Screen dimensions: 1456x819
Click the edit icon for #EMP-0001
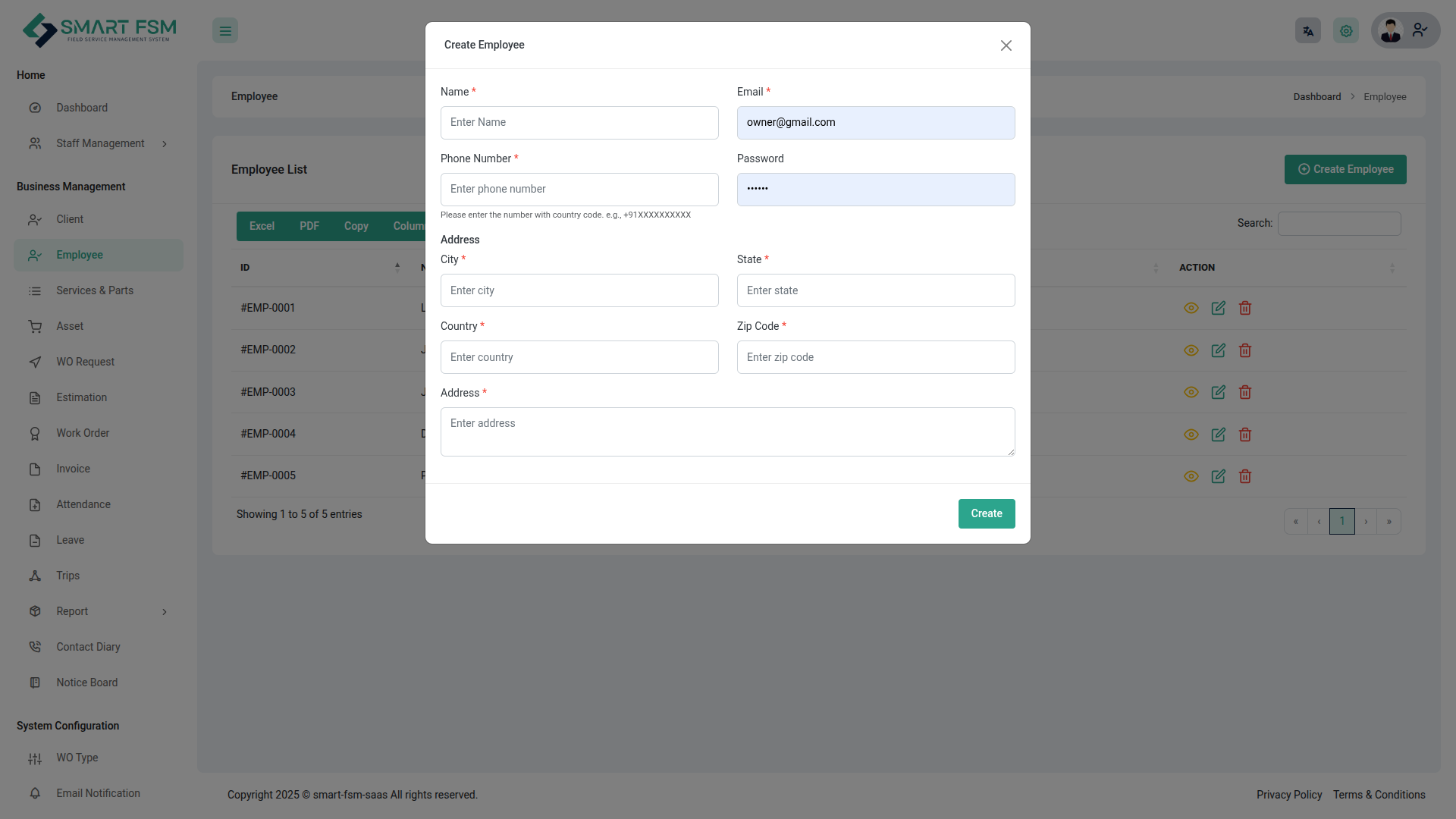pos(1218,308)
